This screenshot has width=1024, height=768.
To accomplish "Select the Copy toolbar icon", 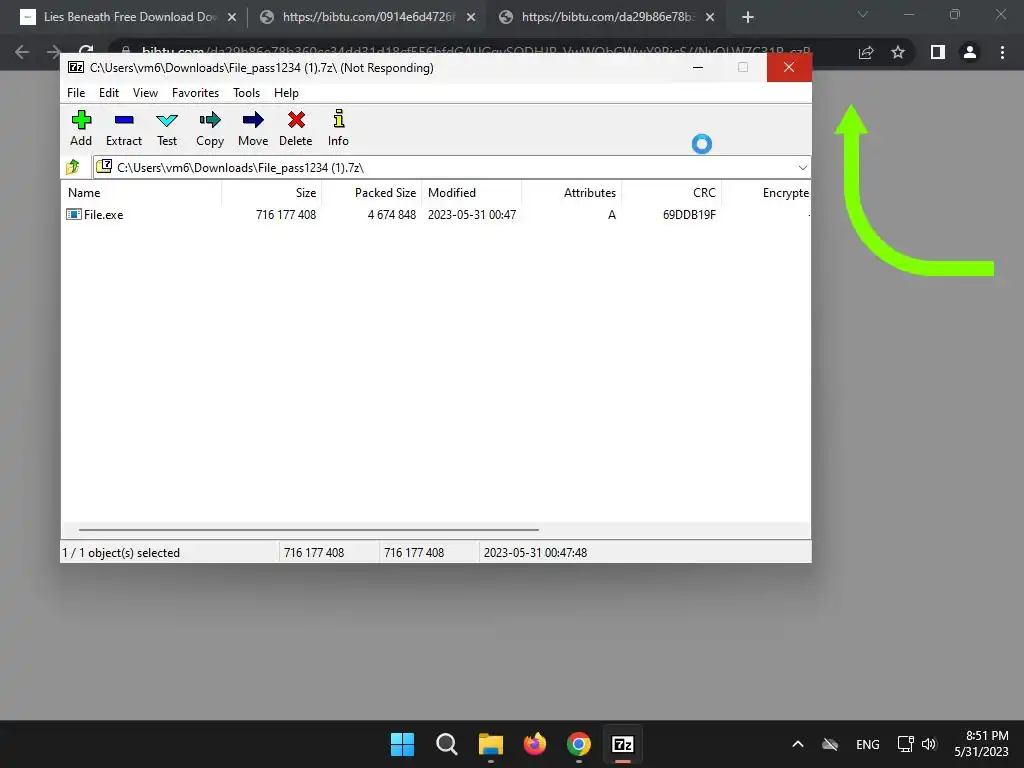I will point(210,128).
